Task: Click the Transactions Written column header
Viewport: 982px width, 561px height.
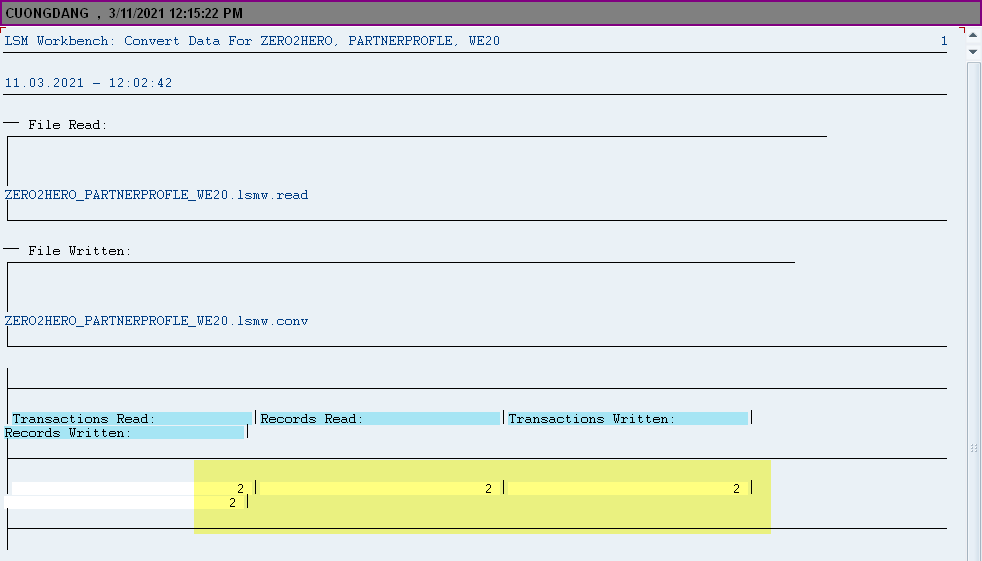Action: pyautogui.click(x=591, y=419)
